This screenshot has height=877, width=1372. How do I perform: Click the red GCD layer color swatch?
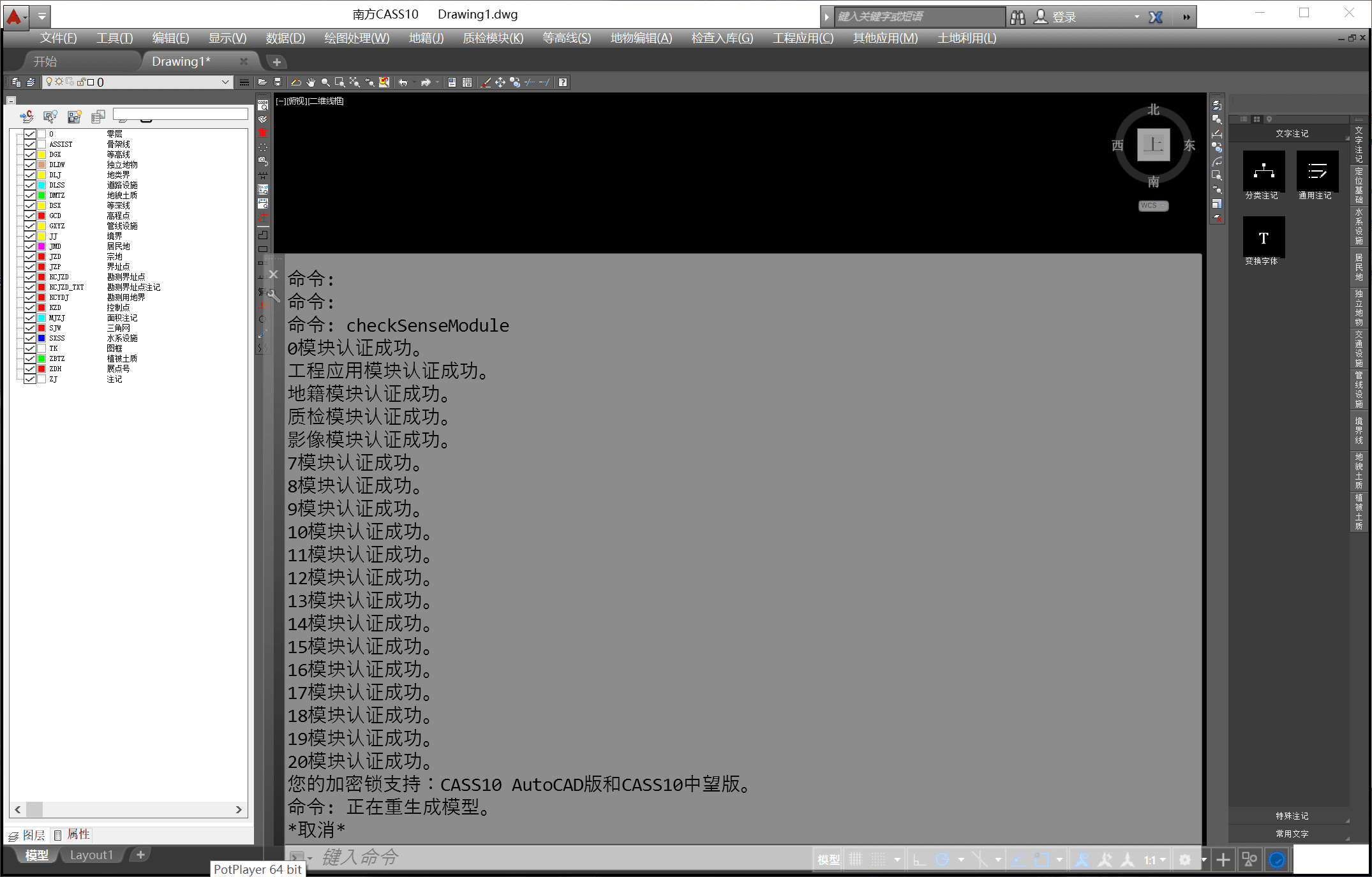click(41, 216)
